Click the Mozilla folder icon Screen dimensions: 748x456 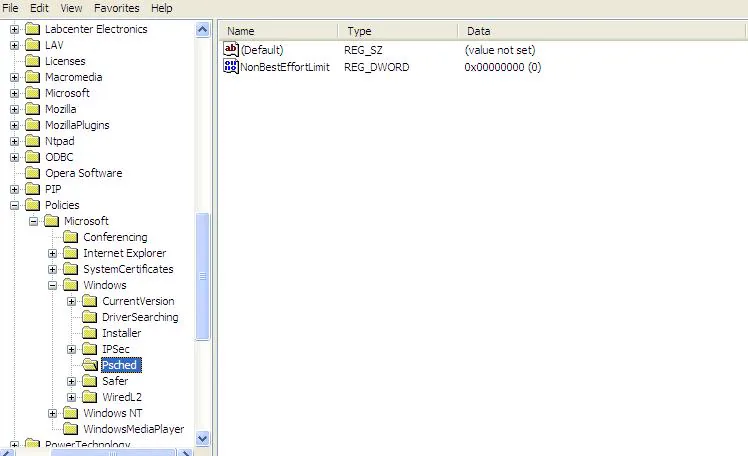(32, 109)
